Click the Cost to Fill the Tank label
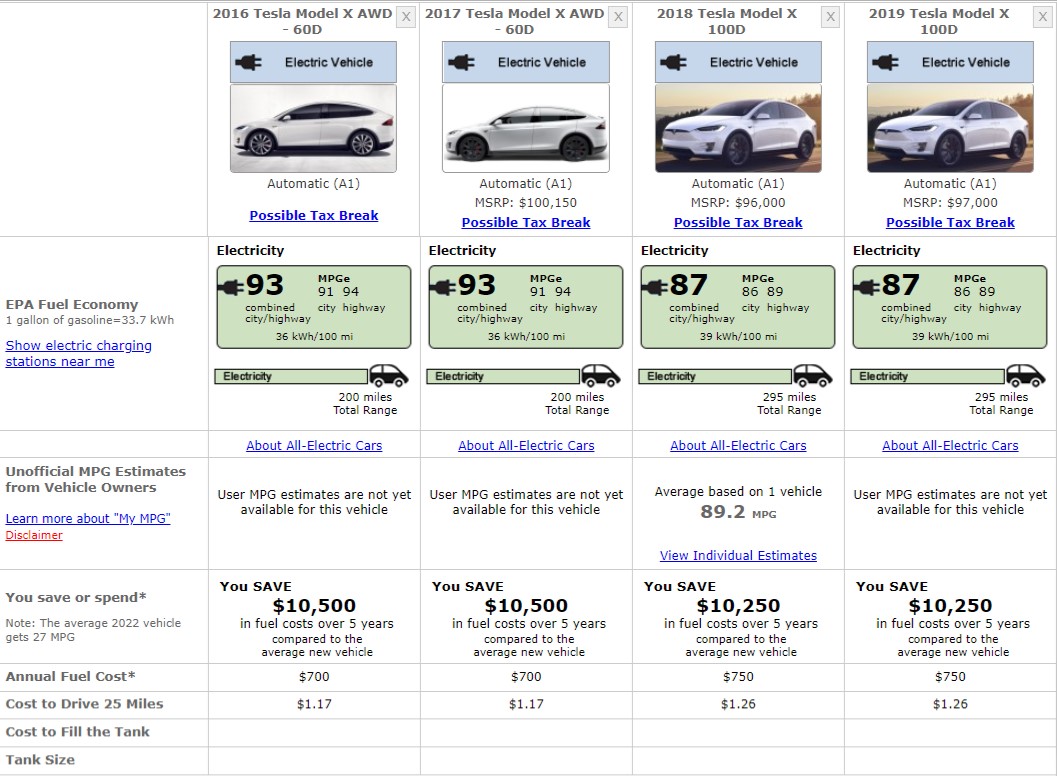The height and width of the screenshot is (776, 1057). (78, 732)
